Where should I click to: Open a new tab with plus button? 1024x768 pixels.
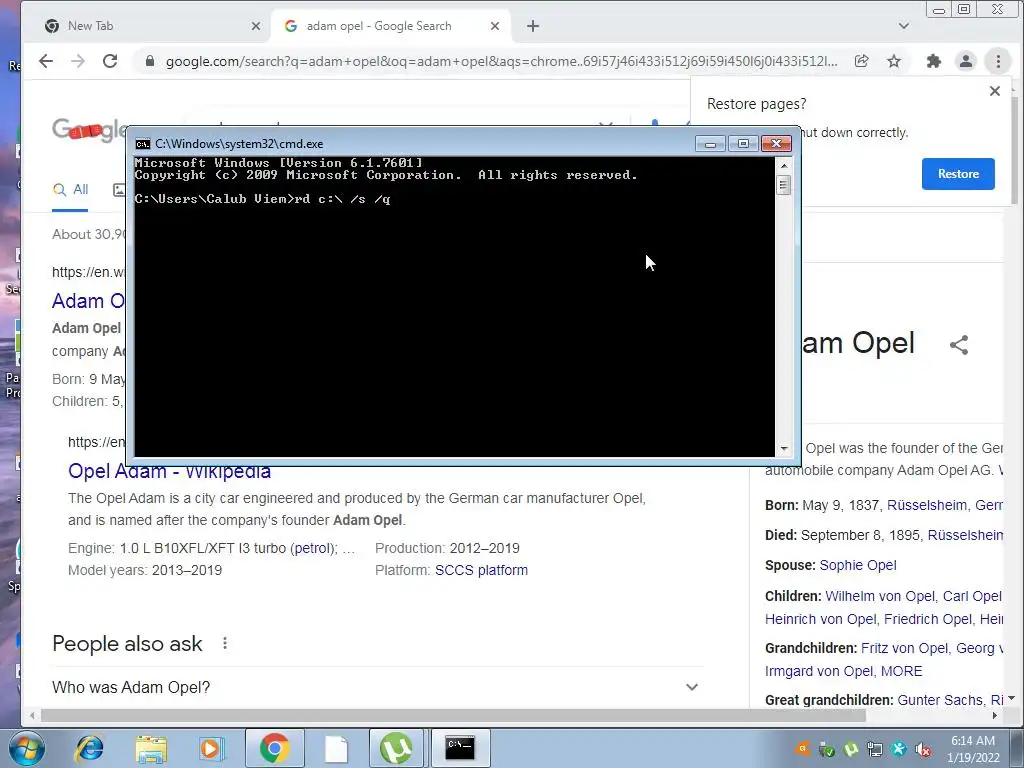tap(533, 26)
